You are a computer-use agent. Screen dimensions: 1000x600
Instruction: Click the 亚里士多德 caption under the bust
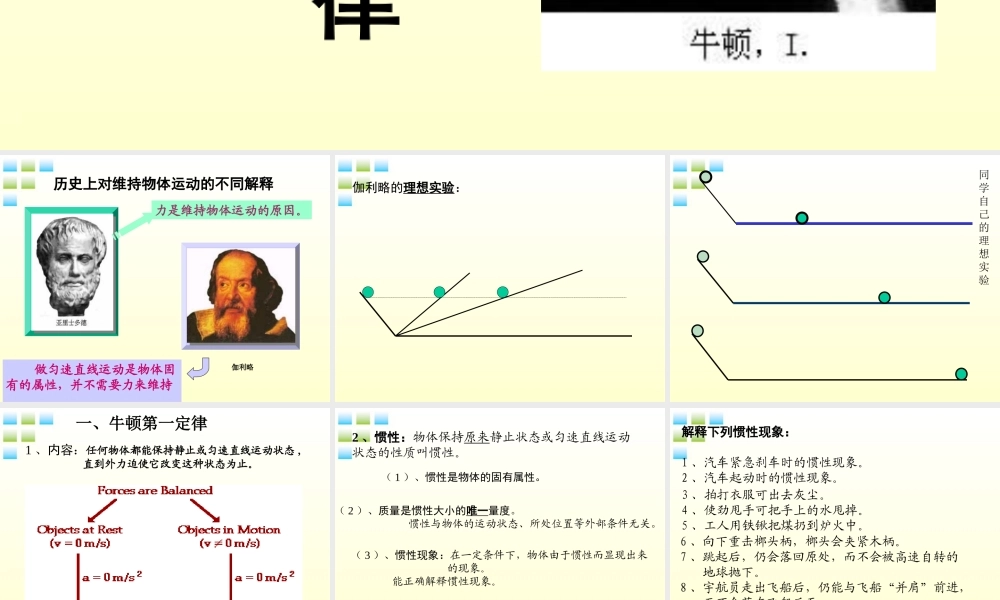71,323
